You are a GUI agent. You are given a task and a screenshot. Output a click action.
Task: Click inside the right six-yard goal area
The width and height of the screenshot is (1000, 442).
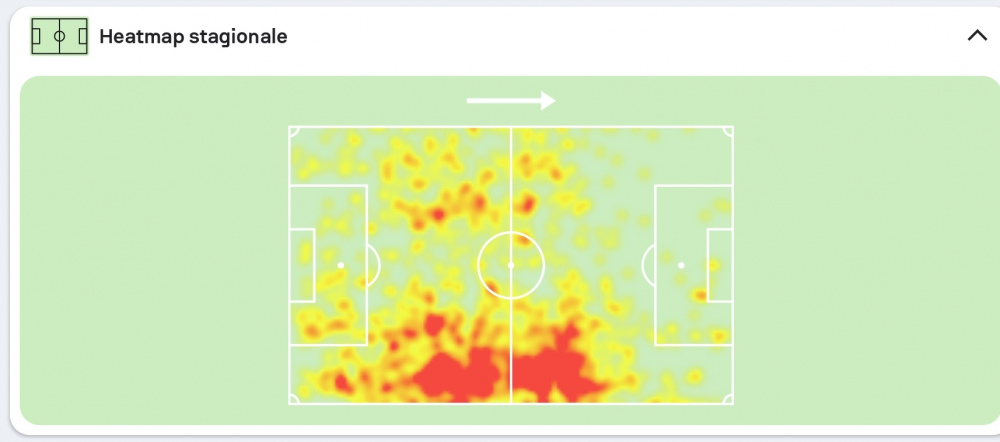pos(720,265)
